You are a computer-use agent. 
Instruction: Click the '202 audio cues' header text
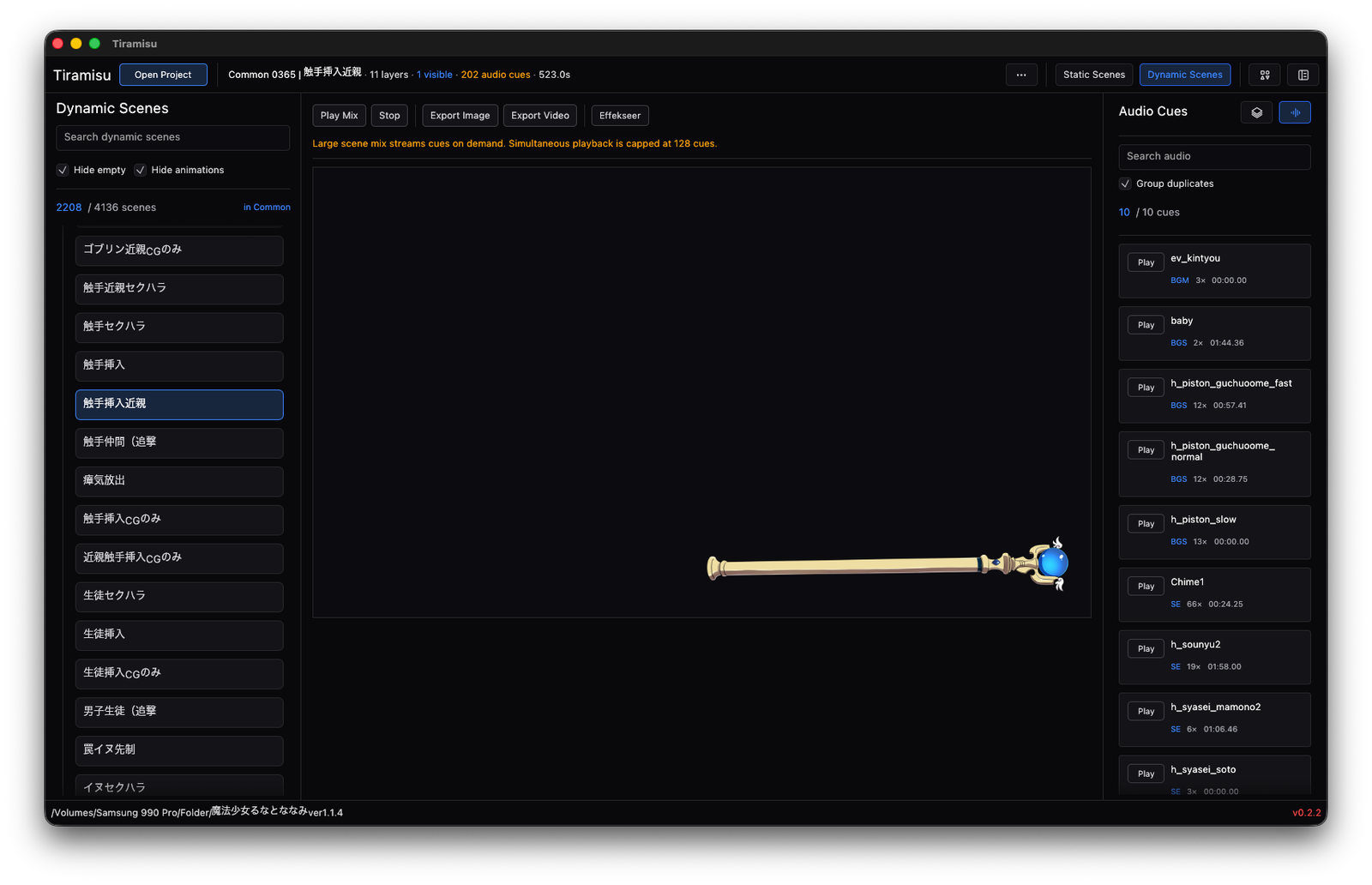(496, 75)
